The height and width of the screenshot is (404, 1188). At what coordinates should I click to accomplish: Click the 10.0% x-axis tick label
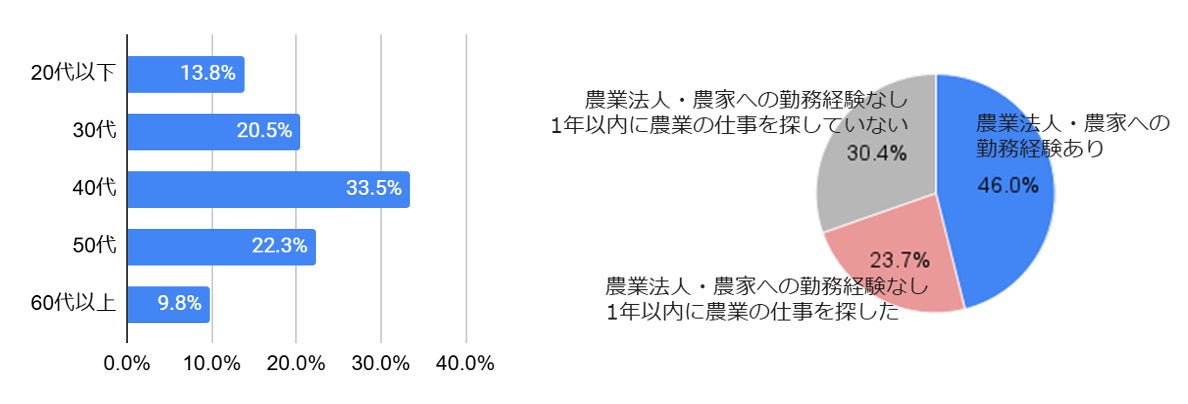coord(212,364)
